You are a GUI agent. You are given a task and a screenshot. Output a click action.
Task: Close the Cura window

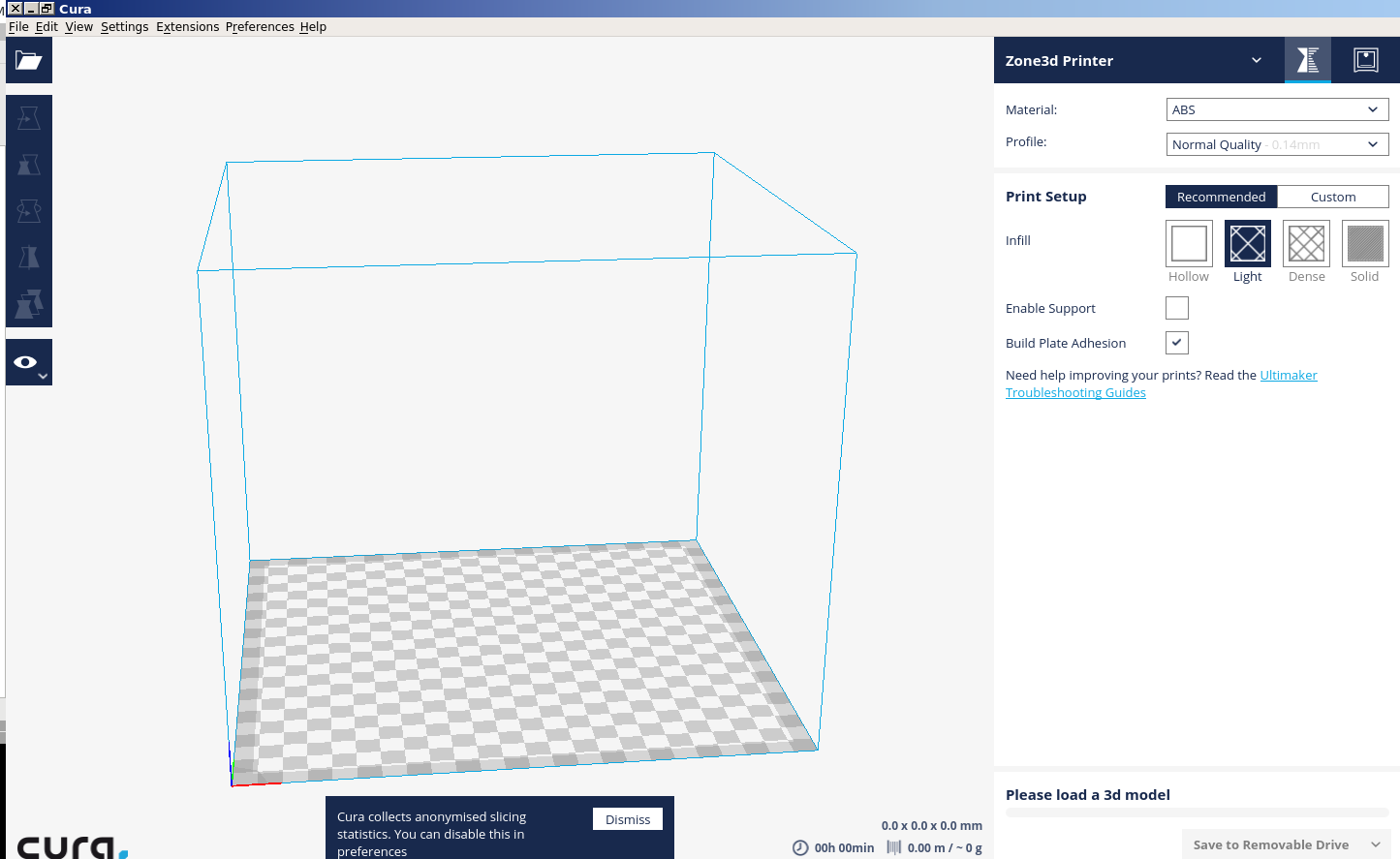click(x=16, y=9)
